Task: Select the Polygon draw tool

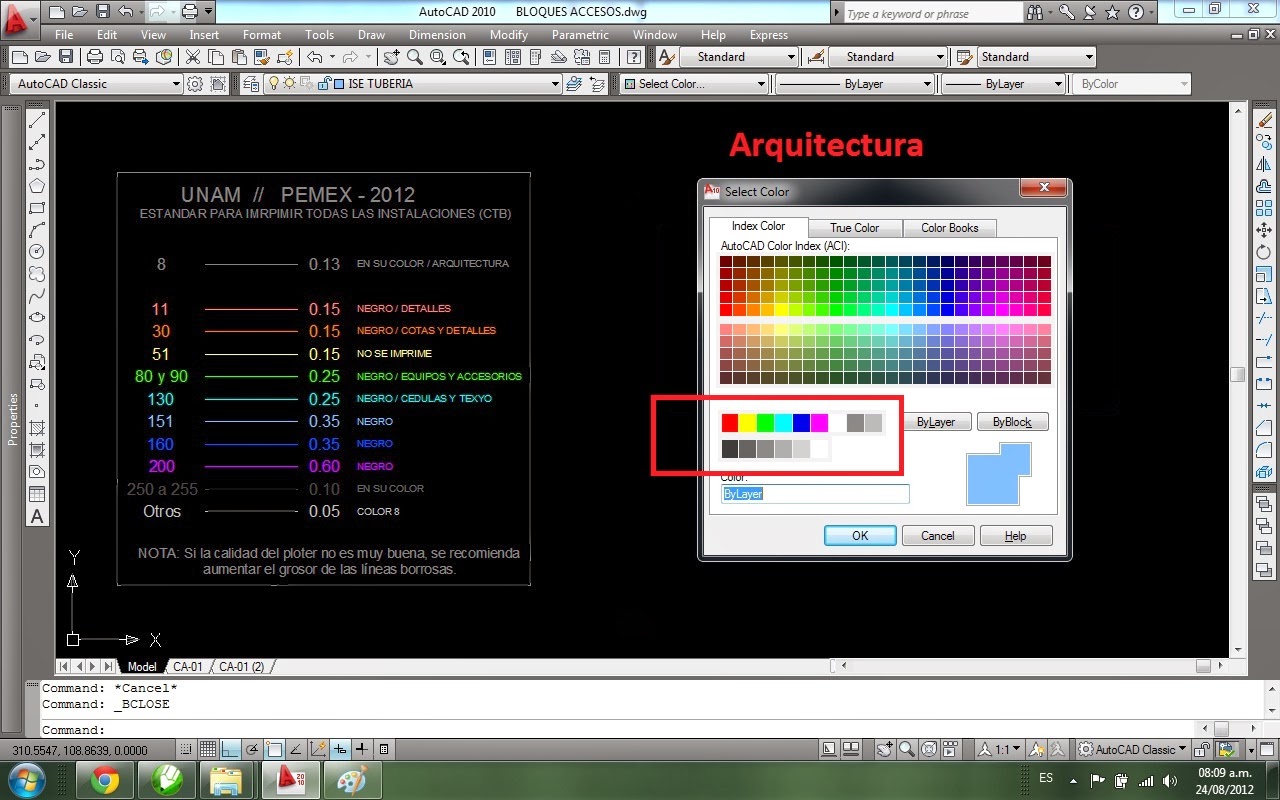Action: click(x=37, y=186)
